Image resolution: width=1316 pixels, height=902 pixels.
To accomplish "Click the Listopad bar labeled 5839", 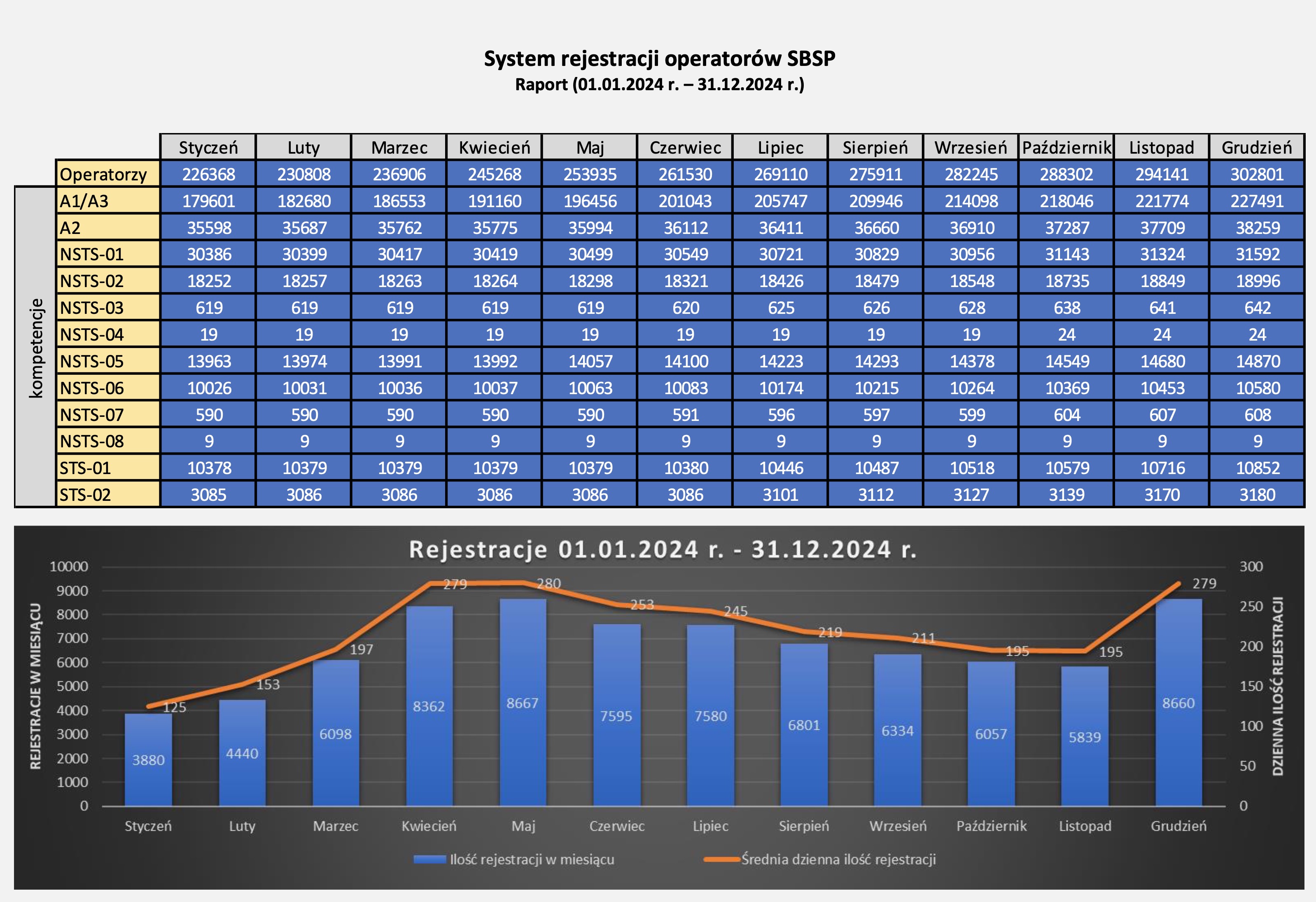I will [x=1085, y=736].
